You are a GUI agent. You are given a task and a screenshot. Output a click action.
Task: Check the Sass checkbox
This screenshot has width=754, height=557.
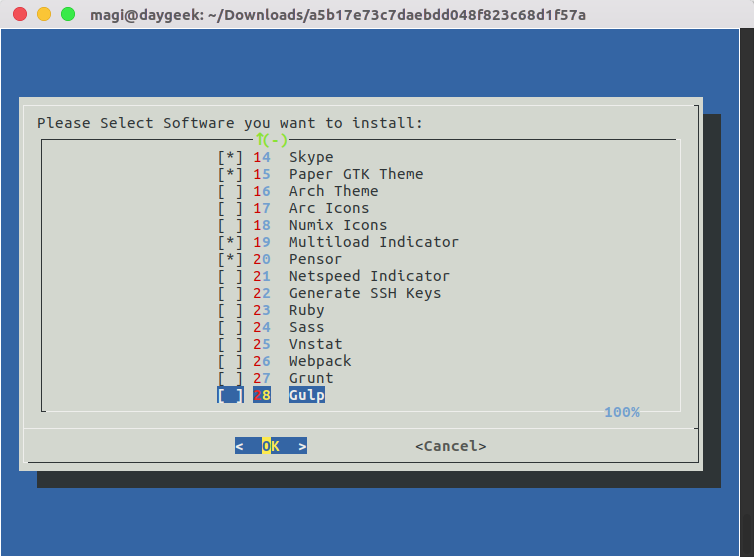coord(230,328)
